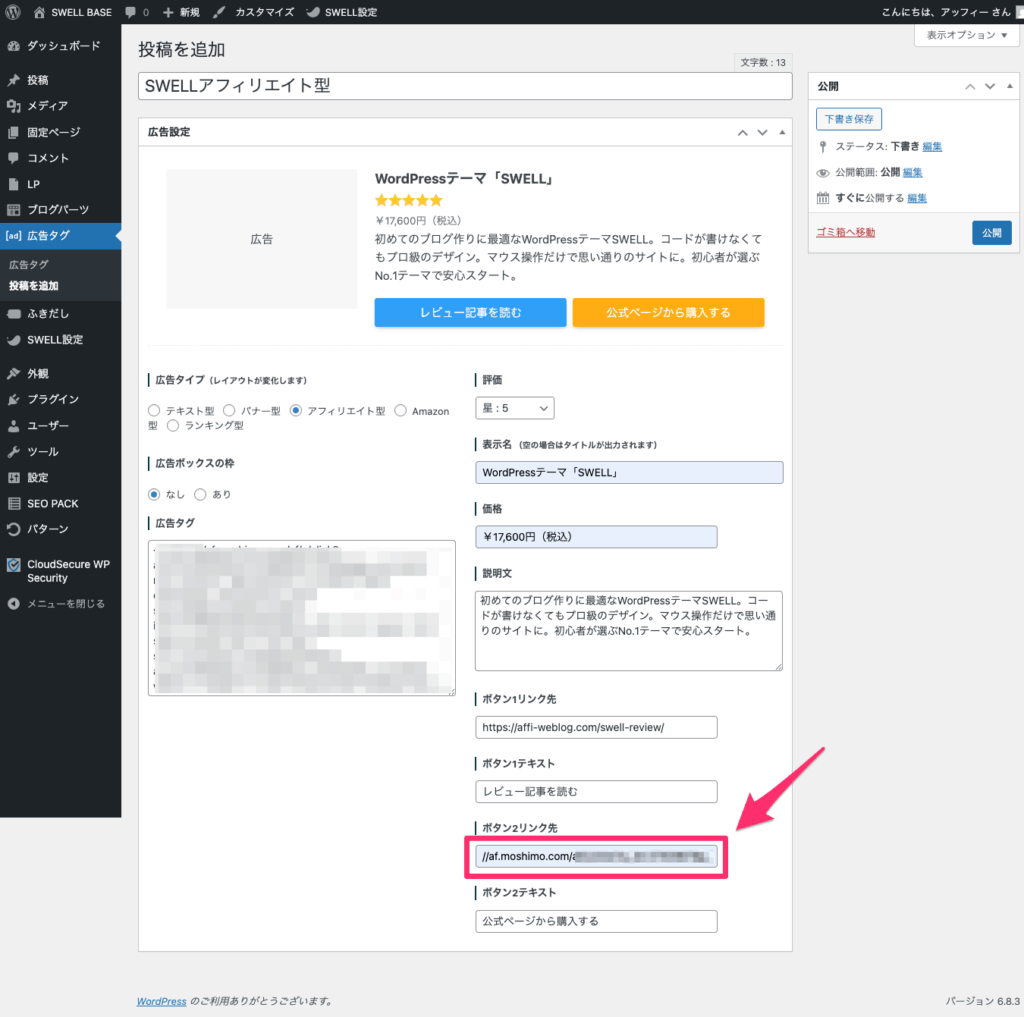Open メディア from the sidebar
Screen dimensions: 1024x1017
tap(47, 106)
